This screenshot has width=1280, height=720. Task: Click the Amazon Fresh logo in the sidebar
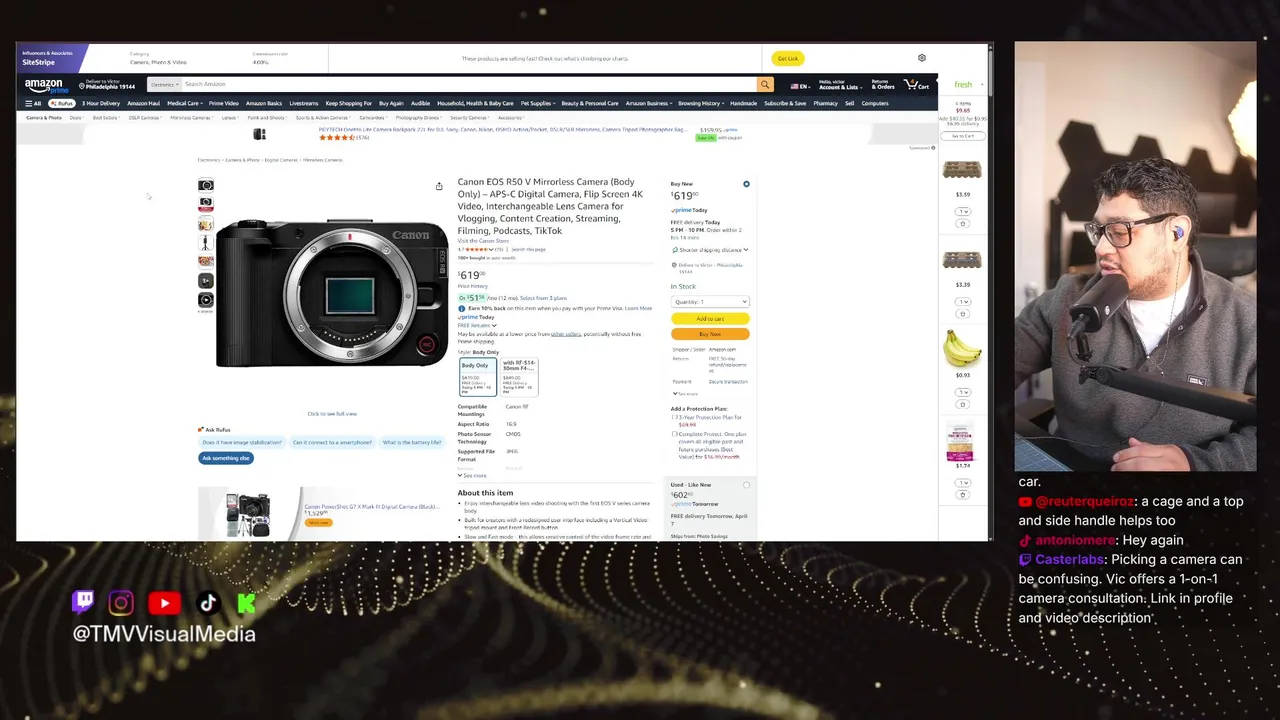(963, 85)
